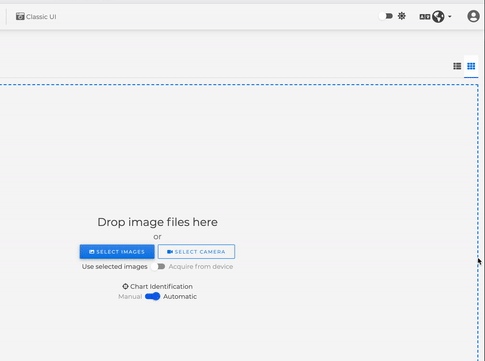Click the Use selected images label
Viewport: 485px width, 361px height.
[115, 267]
